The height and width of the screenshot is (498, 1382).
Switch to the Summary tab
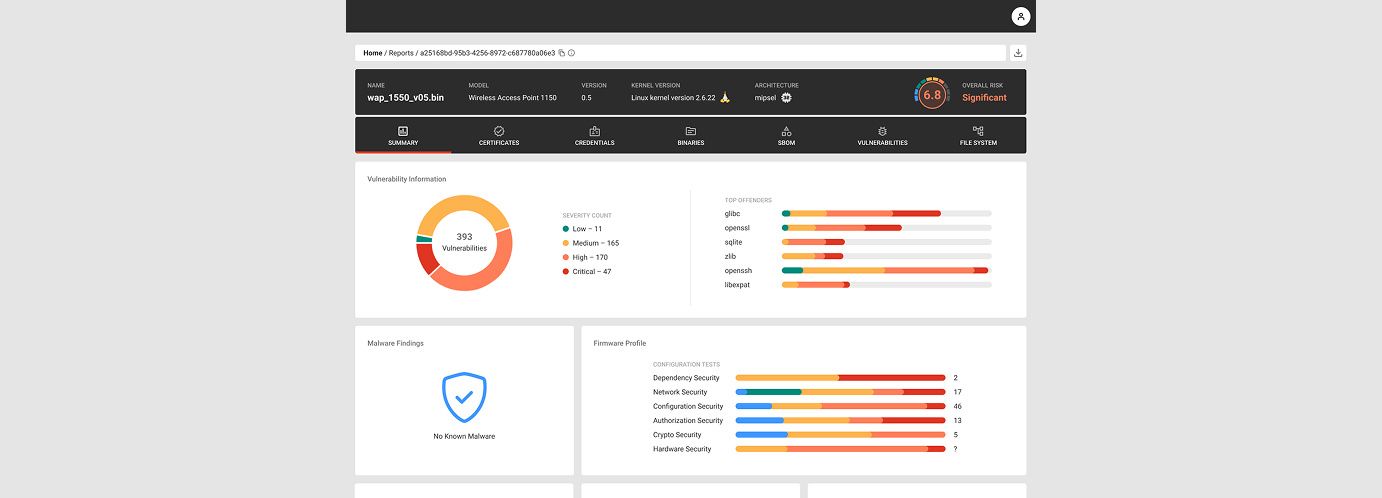403,136
